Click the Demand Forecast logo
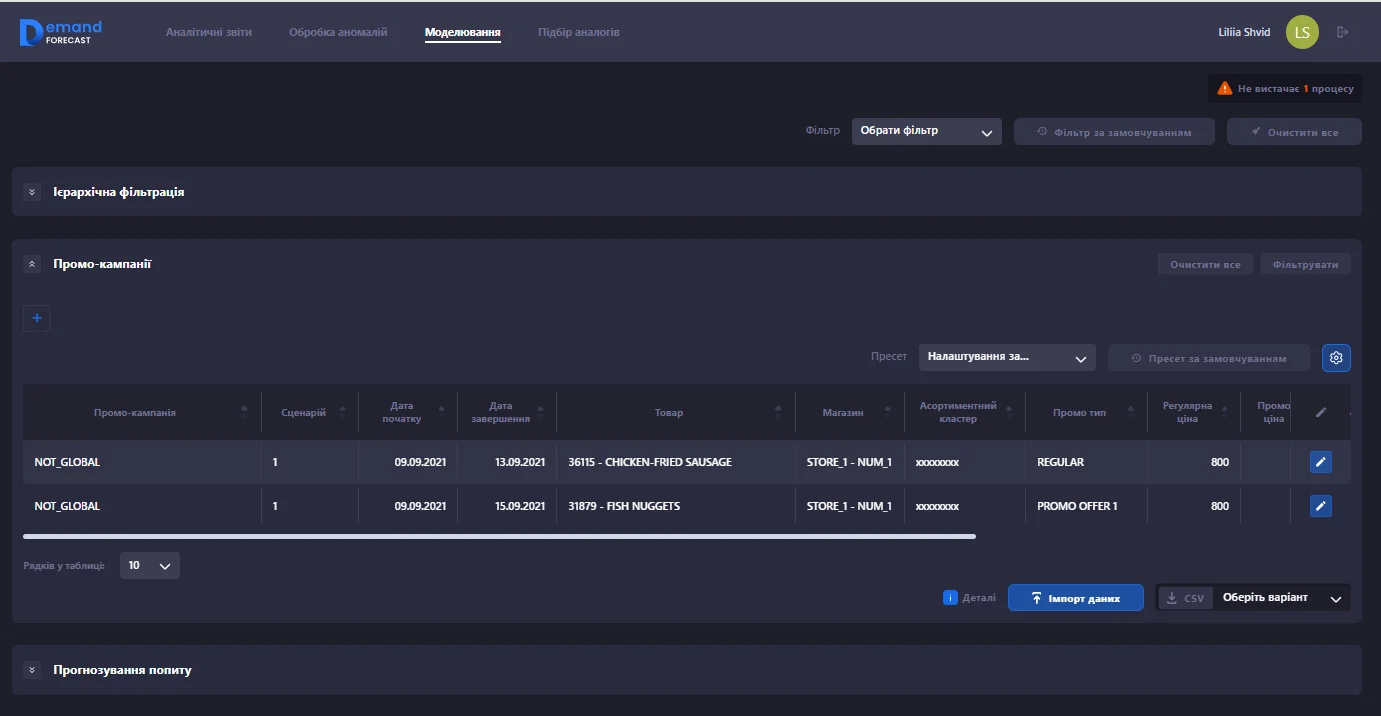1381x716 pixels. 60,33
